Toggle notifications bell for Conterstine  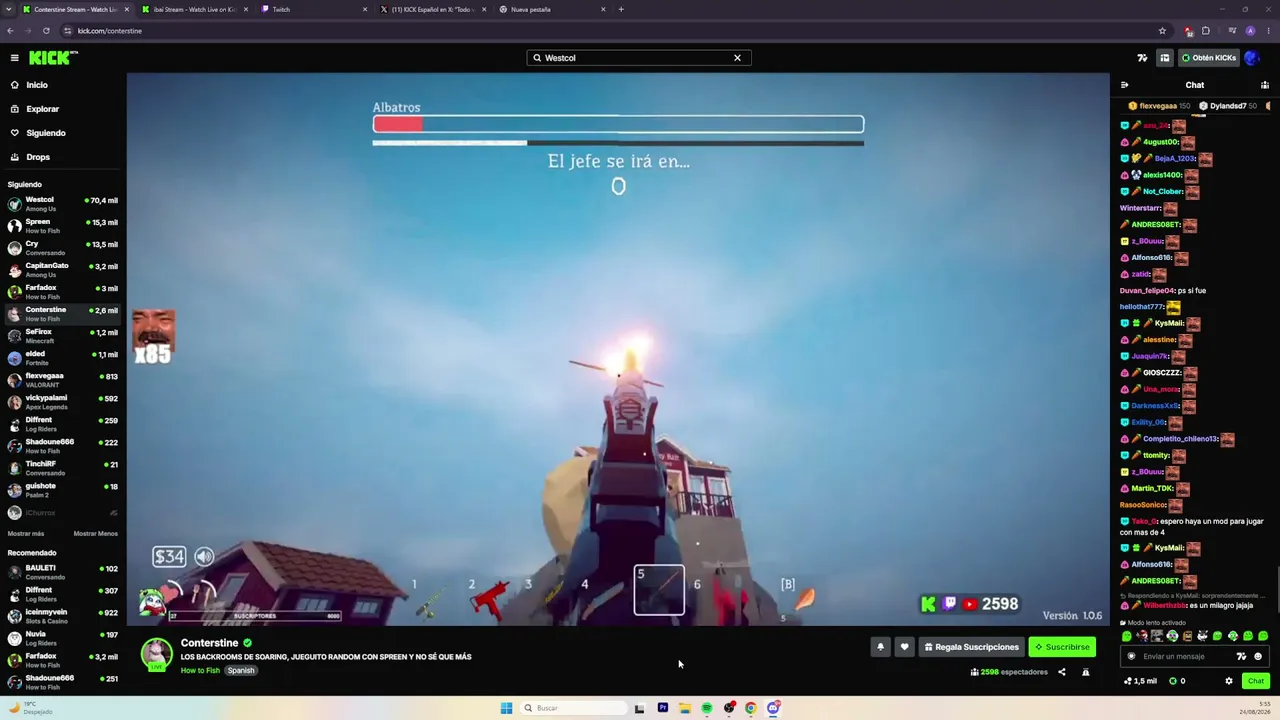[881, 647]
